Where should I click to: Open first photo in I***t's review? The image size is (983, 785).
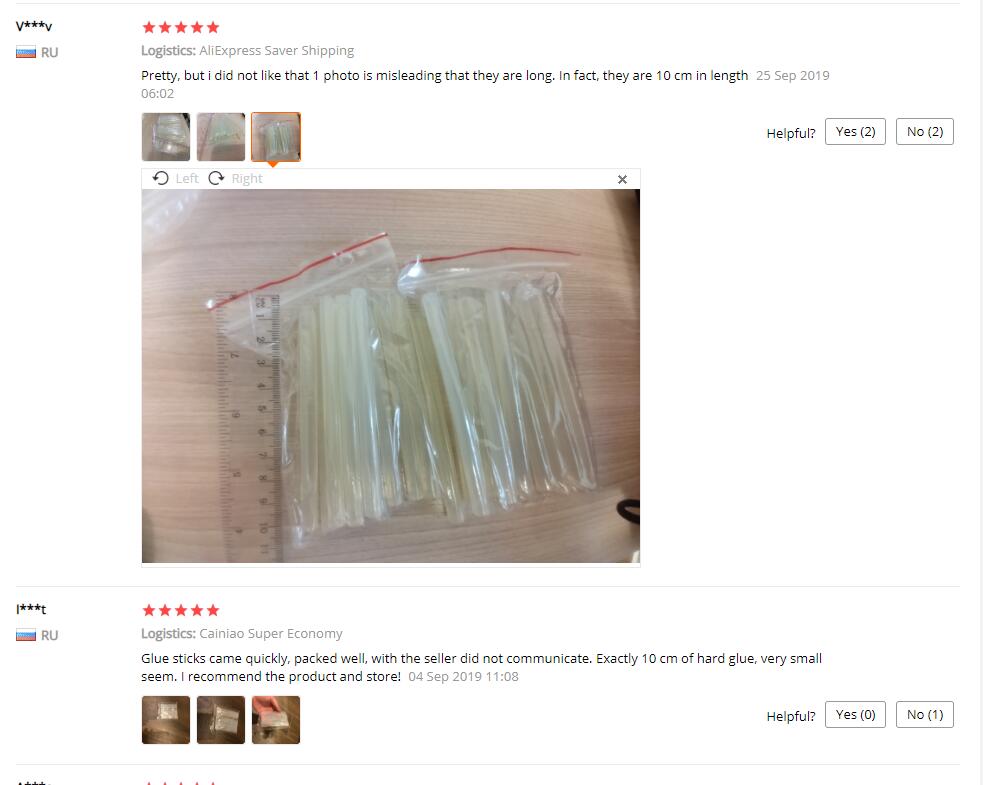166,720
